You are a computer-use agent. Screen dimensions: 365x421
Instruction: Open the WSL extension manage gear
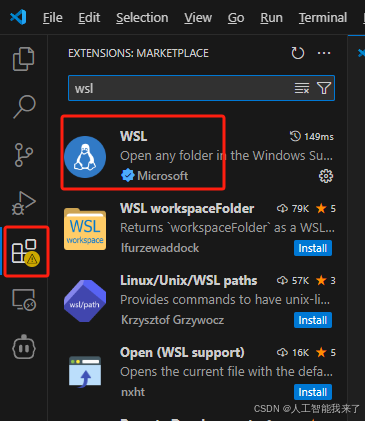pyautogui.click(x=326, y=176)
